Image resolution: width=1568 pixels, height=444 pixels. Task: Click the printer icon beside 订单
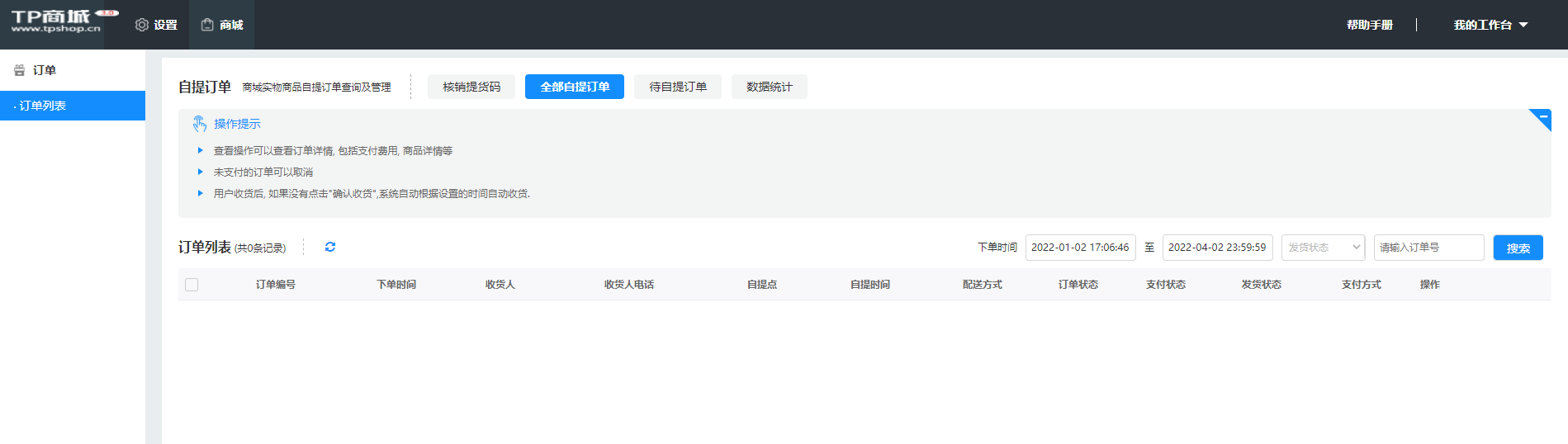(x=19, y=70)
